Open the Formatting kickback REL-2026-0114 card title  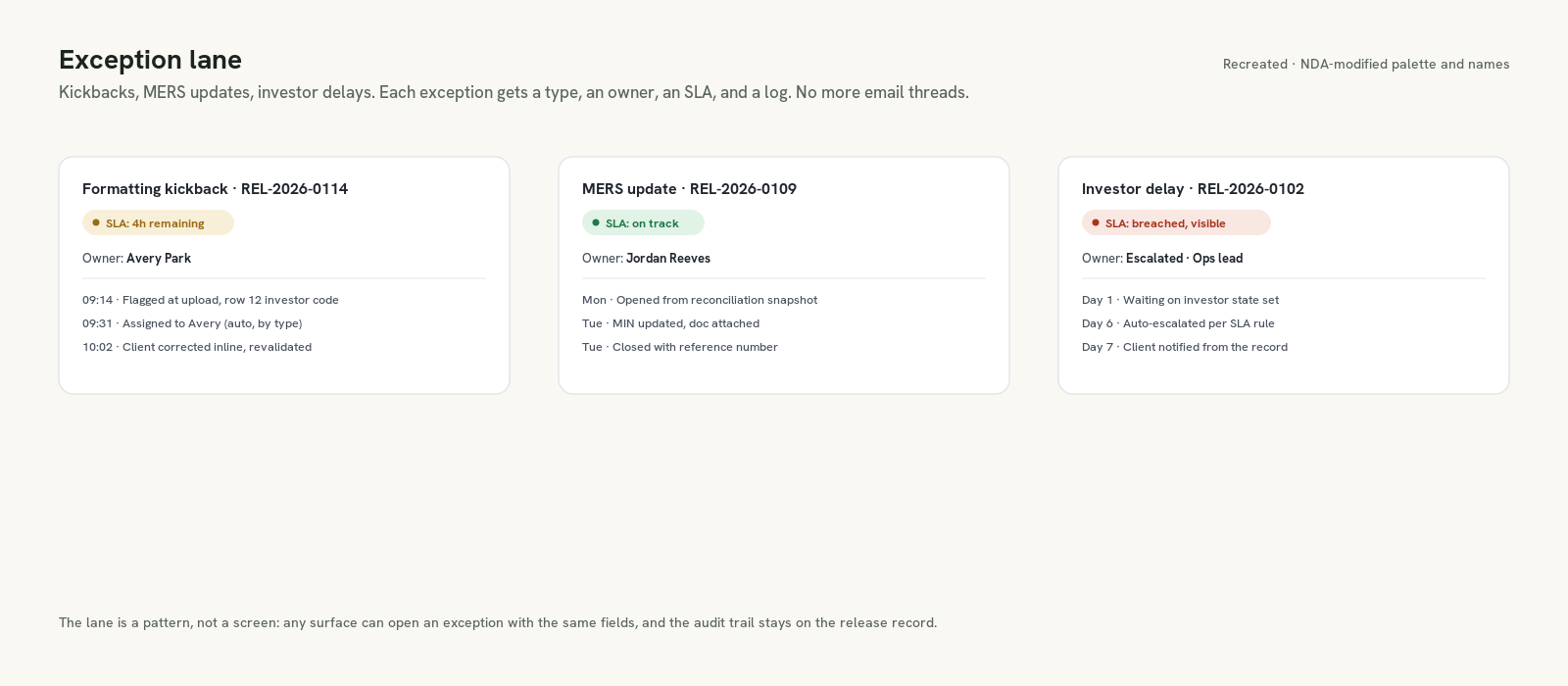(x=215, y=189)
